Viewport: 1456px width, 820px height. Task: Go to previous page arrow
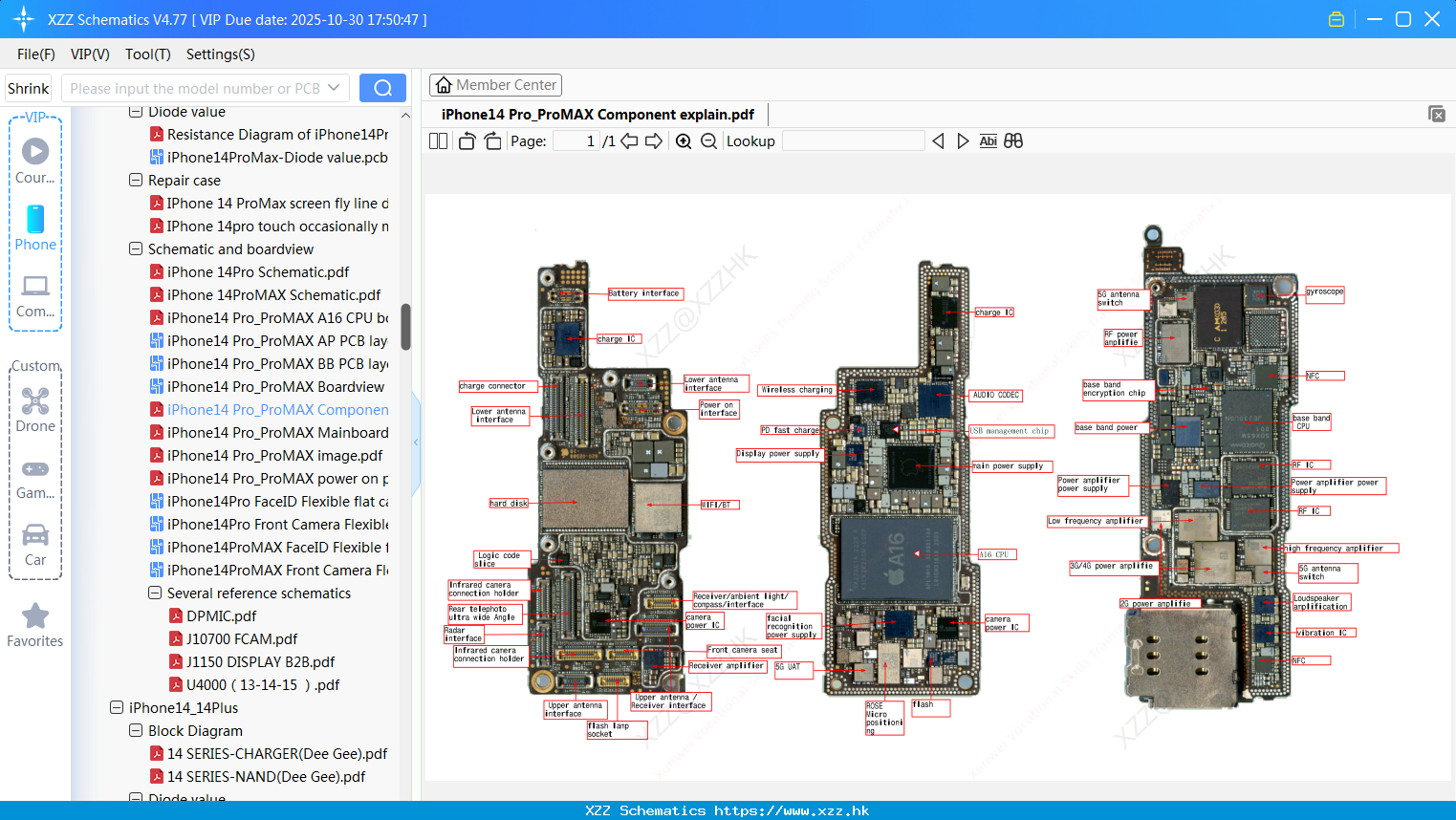click(629, 141)
